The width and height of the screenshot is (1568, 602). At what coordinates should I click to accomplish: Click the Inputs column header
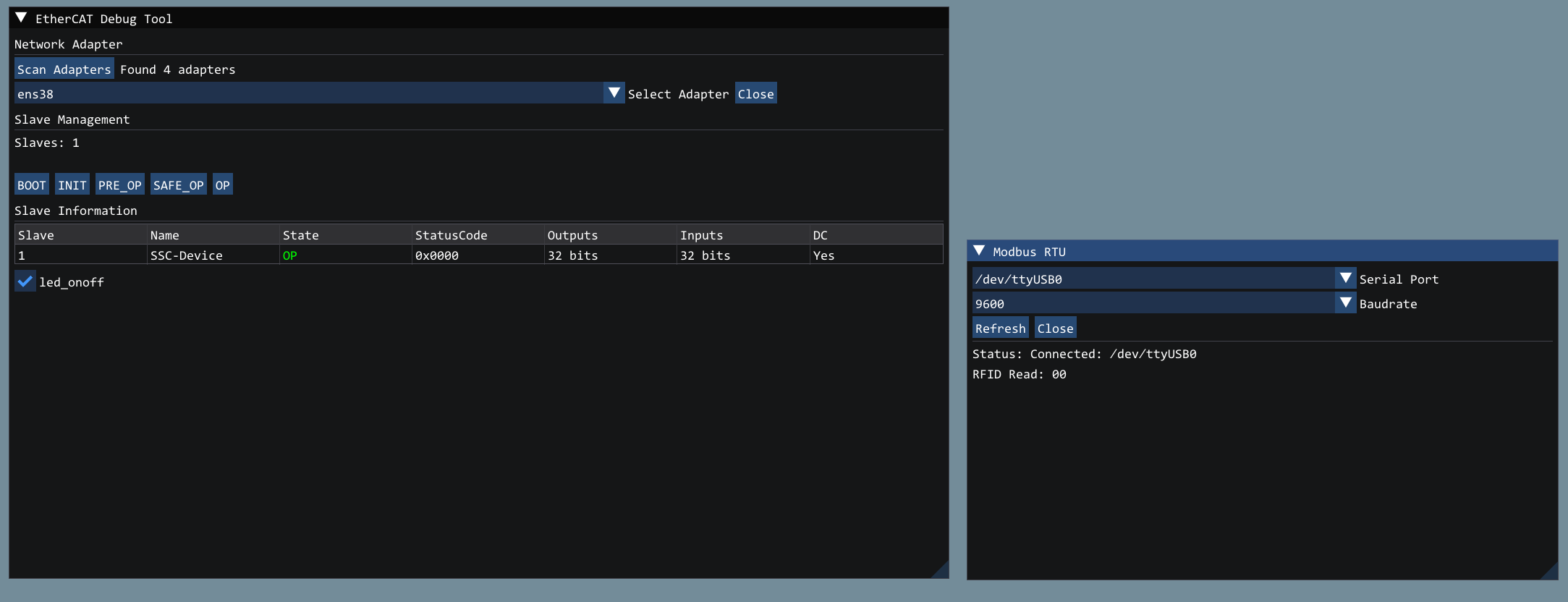click(743, 234)
